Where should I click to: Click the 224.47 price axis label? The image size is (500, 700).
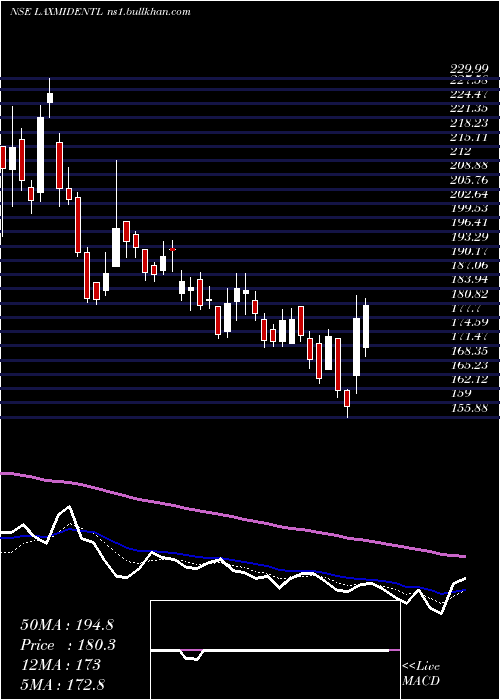pyautogui.click(x=468, y=94)
